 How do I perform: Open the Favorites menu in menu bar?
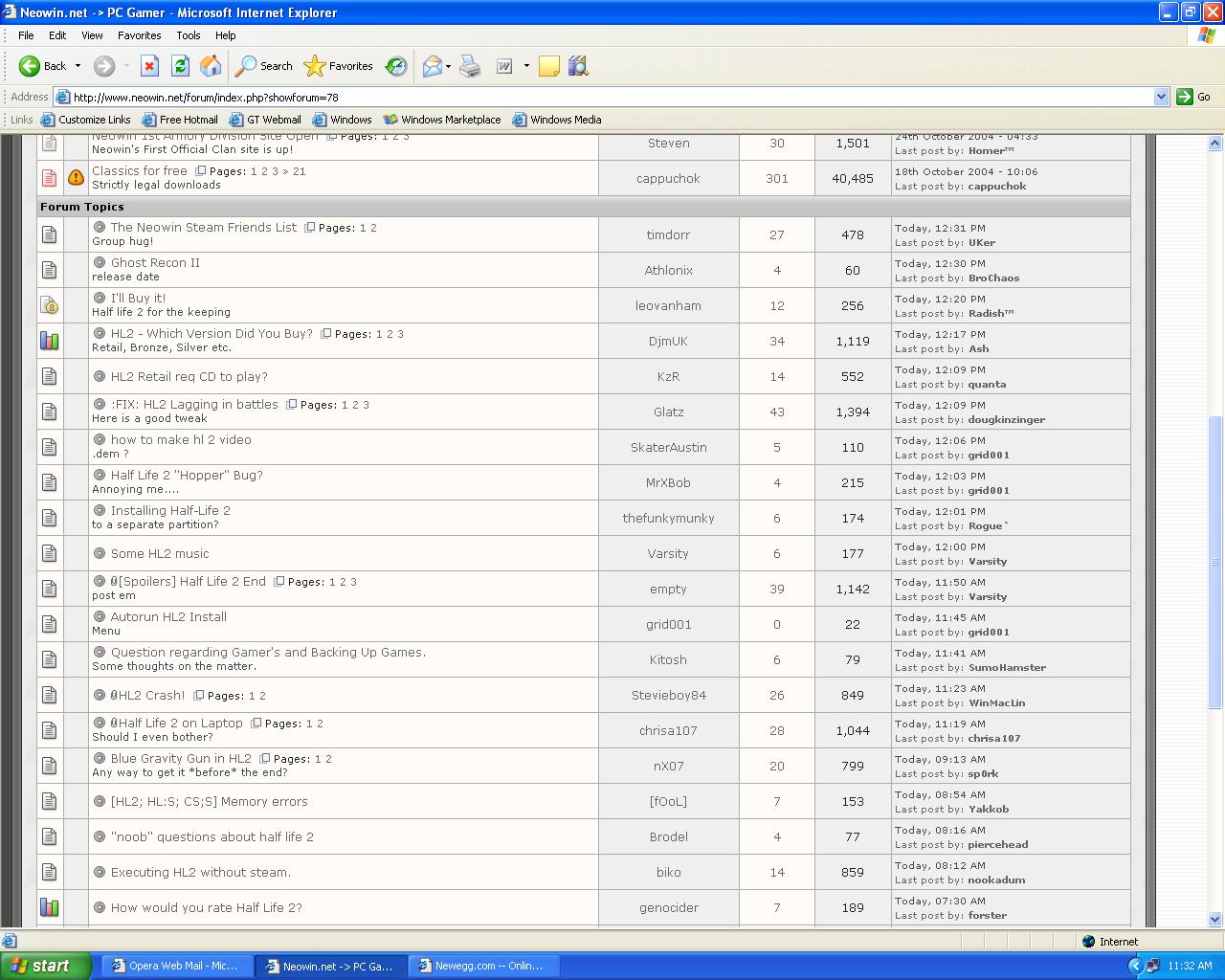click(139, 35)
